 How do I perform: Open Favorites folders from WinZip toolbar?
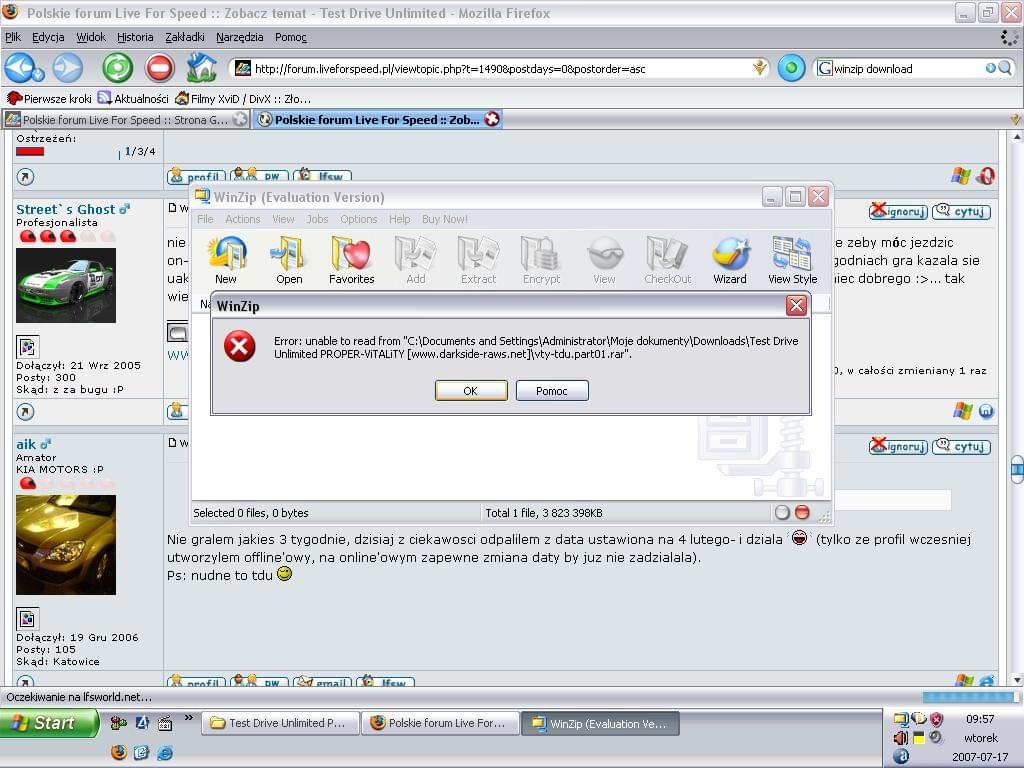[351, 261]
